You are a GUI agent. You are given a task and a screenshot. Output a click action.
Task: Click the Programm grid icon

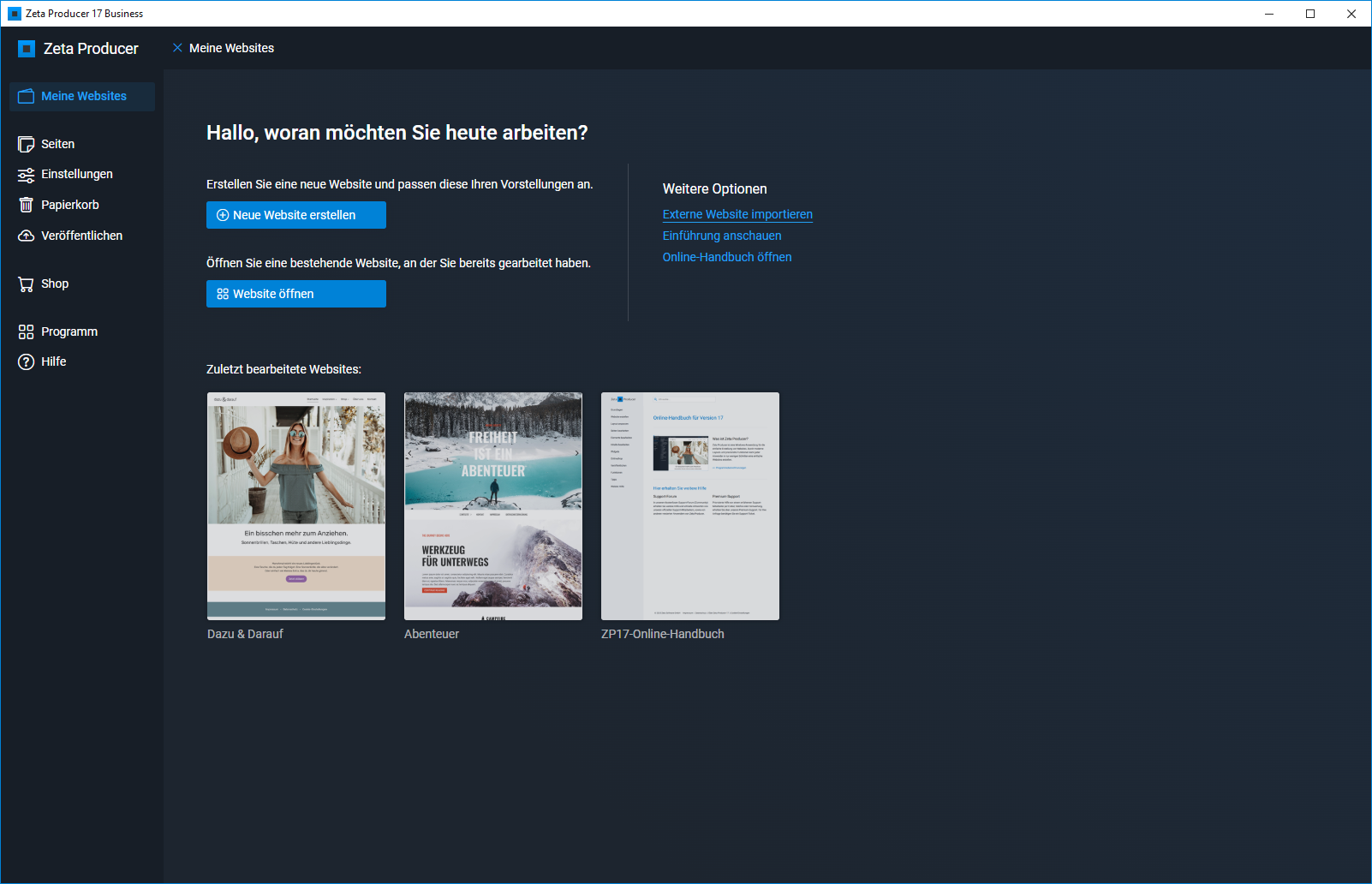click(27, 331)
